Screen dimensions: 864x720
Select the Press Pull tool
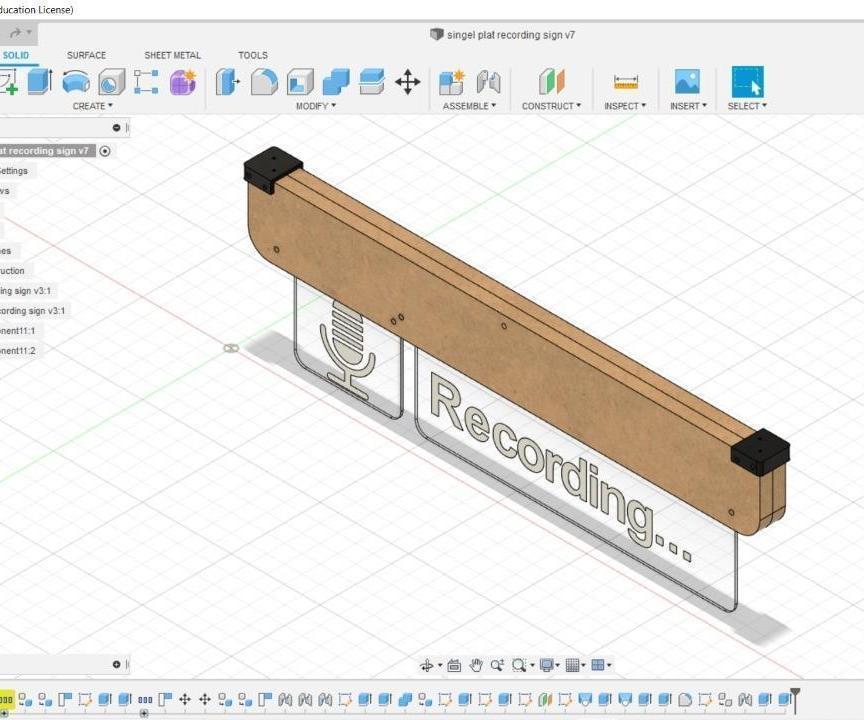[227, 82]
